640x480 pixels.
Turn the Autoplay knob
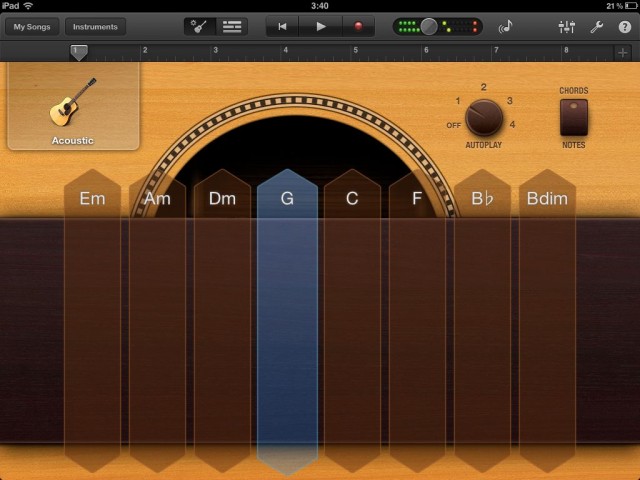tap(484, 117)
